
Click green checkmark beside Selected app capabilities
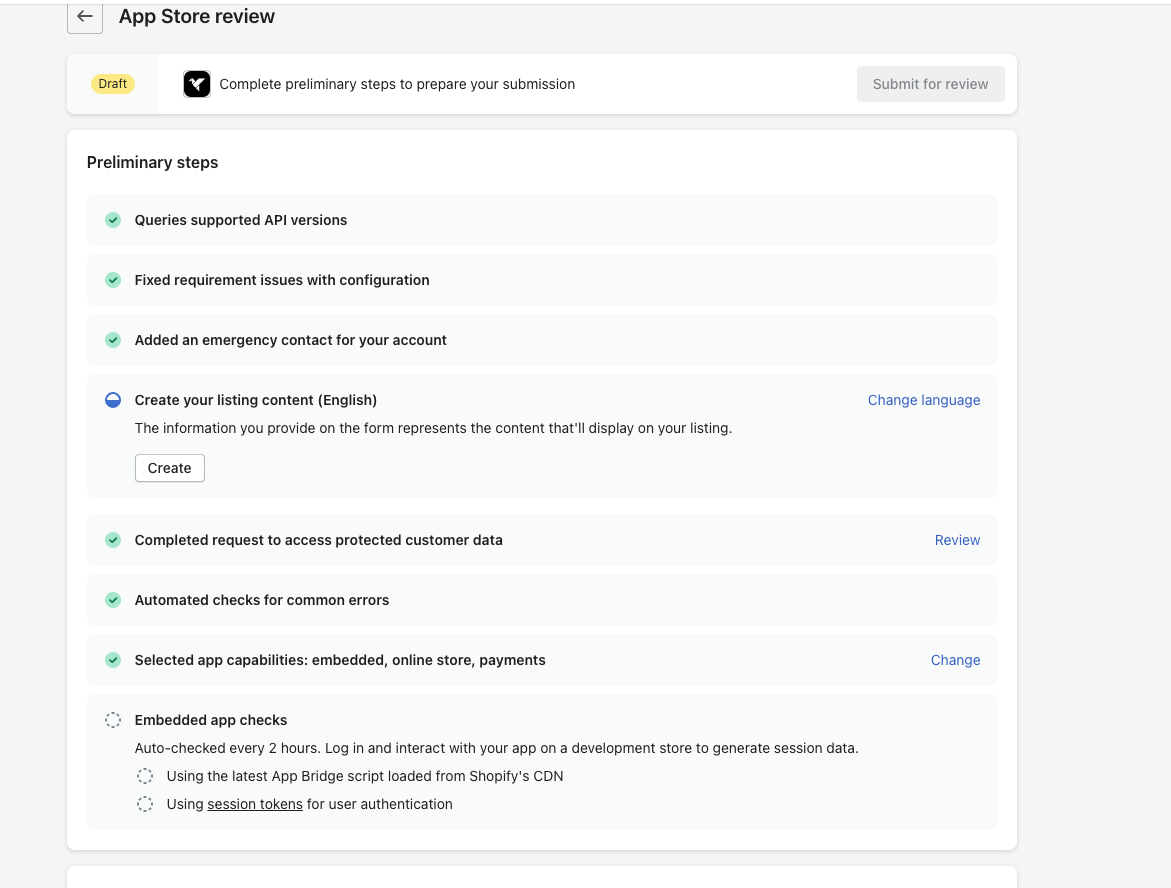(x=113, y=660)
